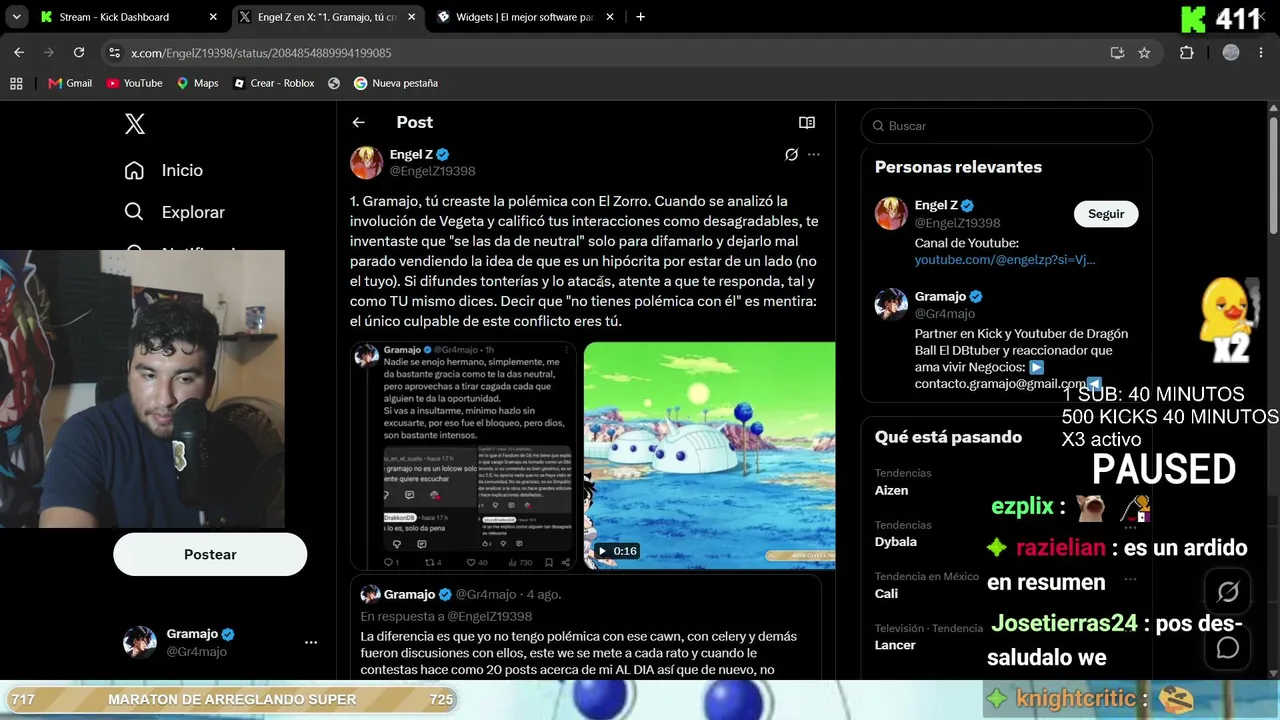The width and height of the screenshot is (1280, 720).
Task: Close the Widgets tab
Action: [x=610, y=17]
